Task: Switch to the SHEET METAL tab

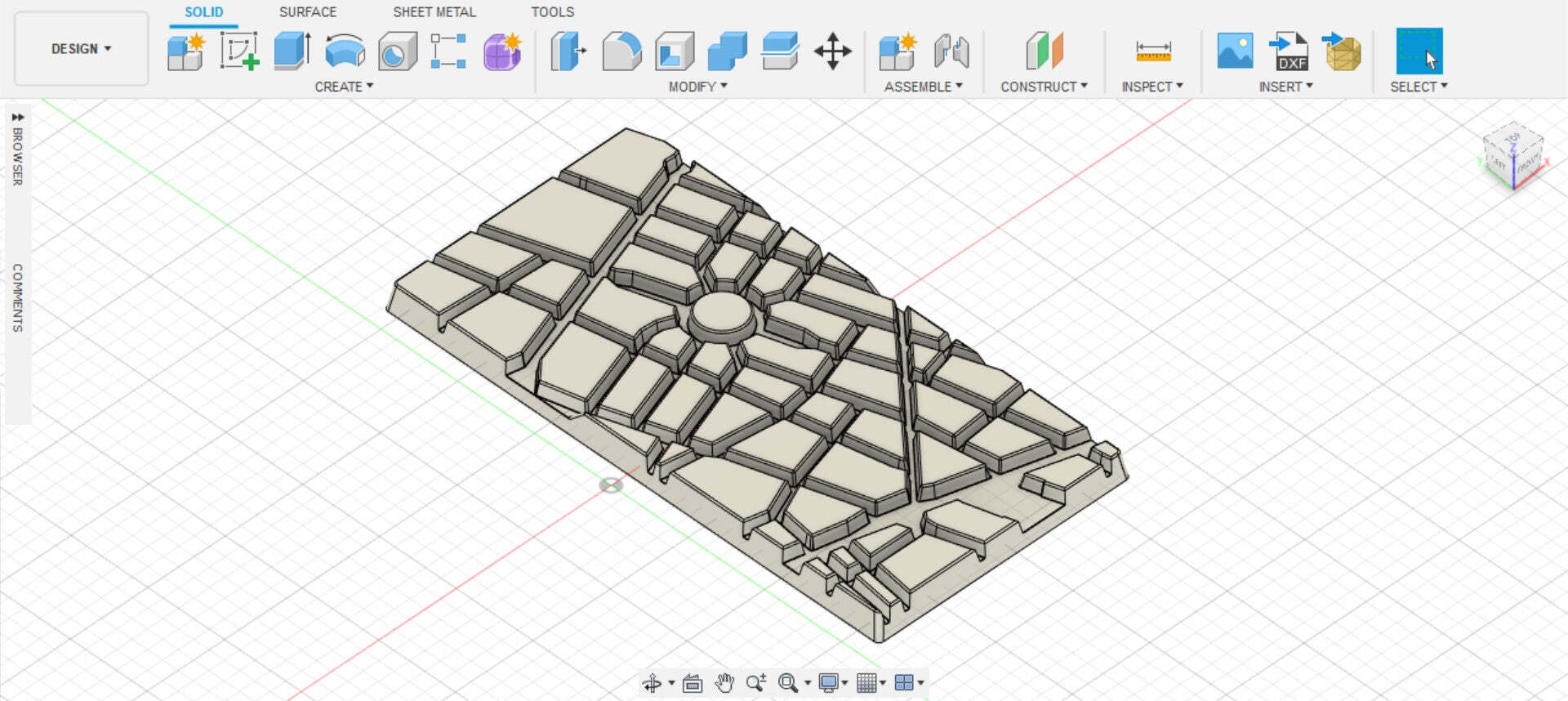Action: 434,12
